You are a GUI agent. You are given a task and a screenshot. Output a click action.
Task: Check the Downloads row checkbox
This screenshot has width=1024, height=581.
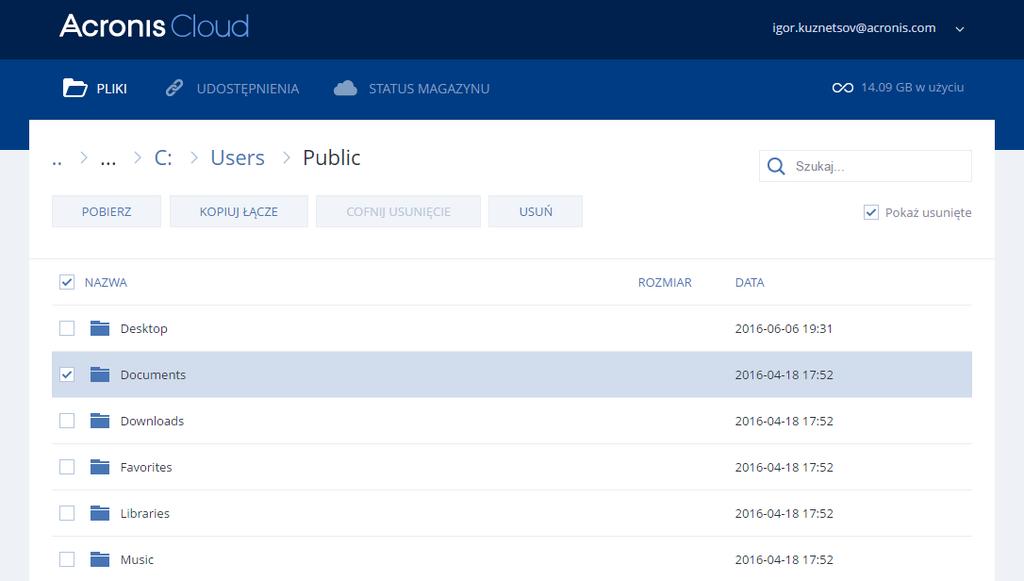point(67,420)
